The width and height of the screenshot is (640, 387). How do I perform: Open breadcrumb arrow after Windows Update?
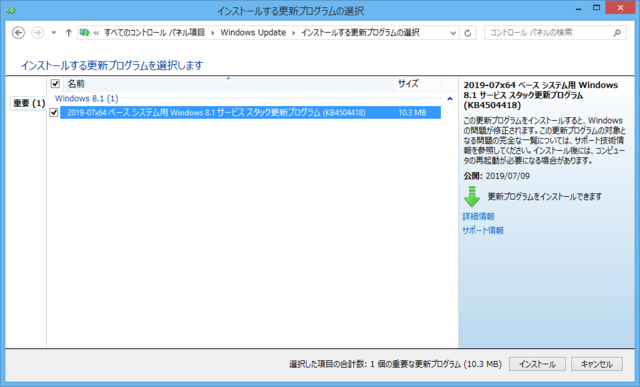[293, 33]
